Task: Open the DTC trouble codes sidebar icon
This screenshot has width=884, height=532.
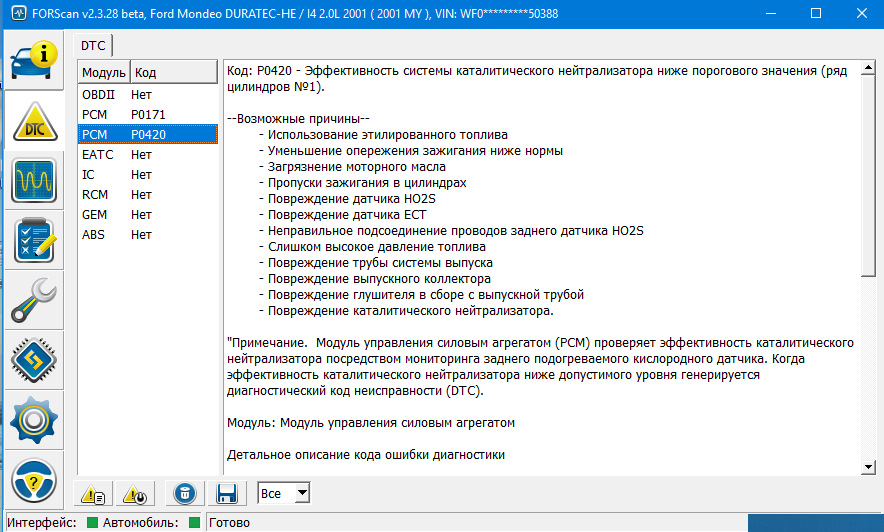Action: point(34,121)
